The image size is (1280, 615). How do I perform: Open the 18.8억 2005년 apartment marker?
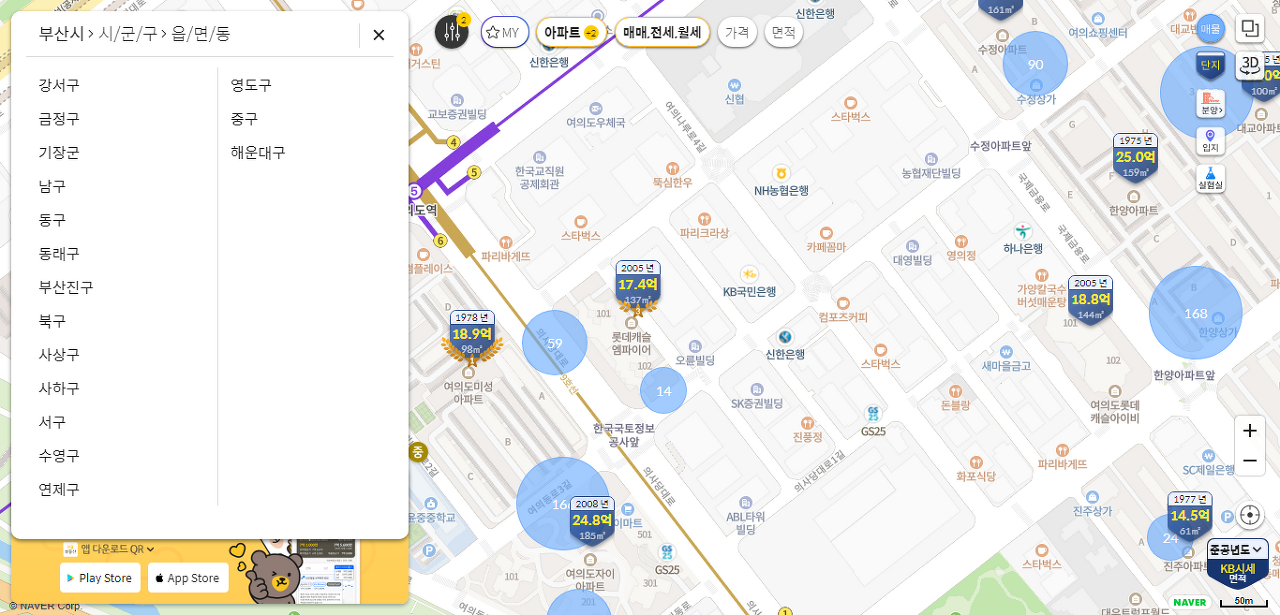pos(1090,300)
